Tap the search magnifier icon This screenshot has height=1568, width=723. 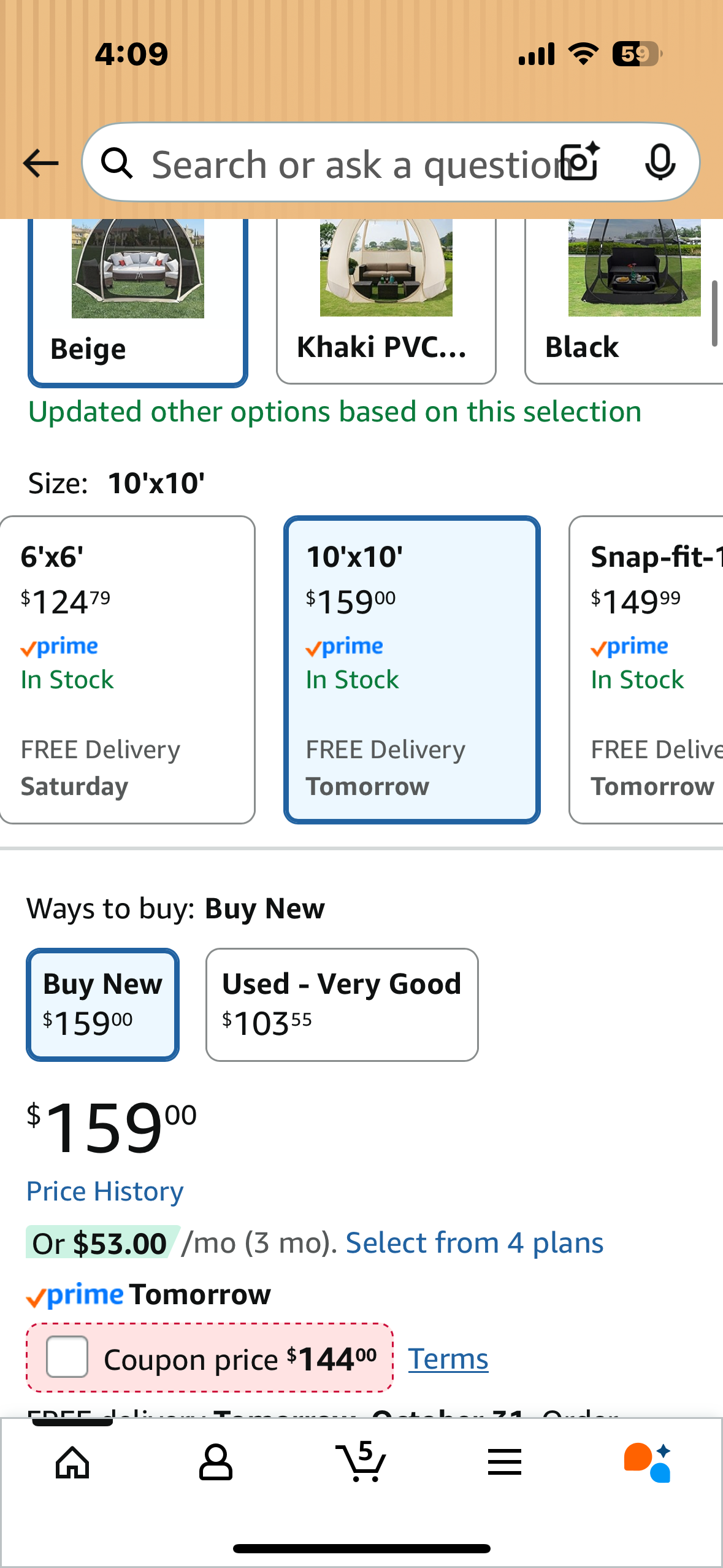[117, 164]
